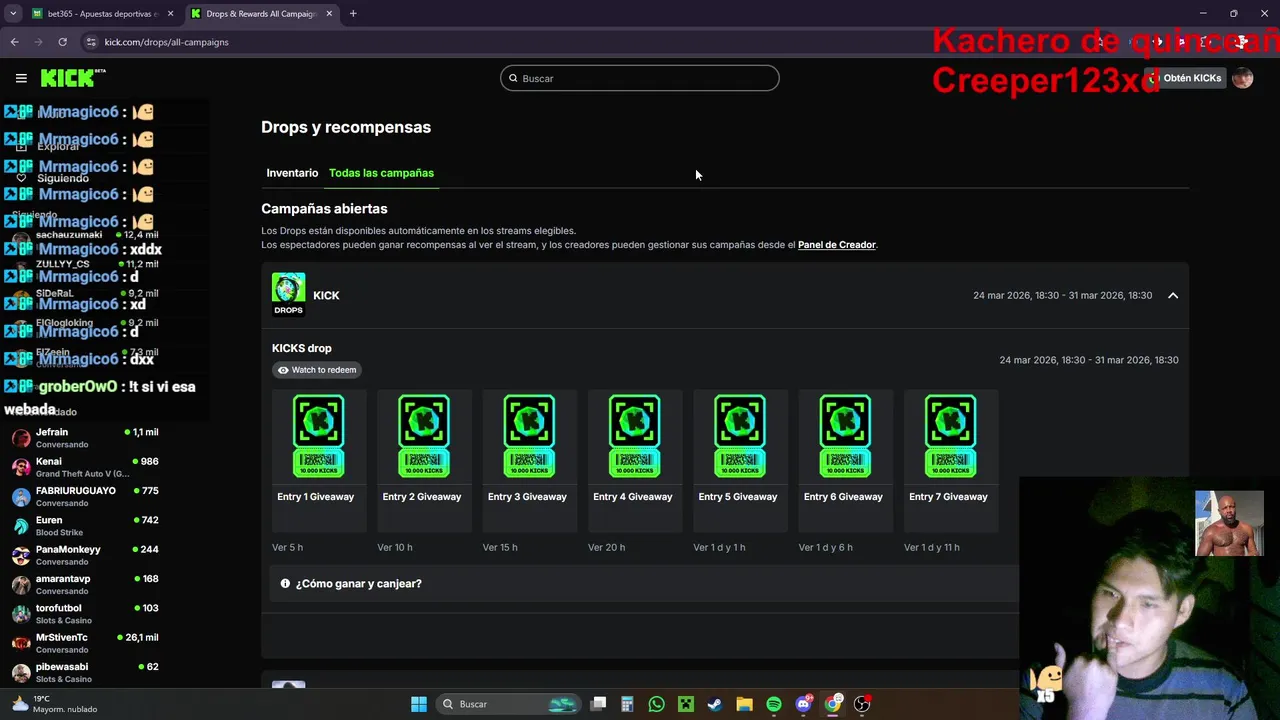Viewport: 1280px width, 720px height.
Task: Open Kenai channel in sidebar
Action: click(85, 467)
